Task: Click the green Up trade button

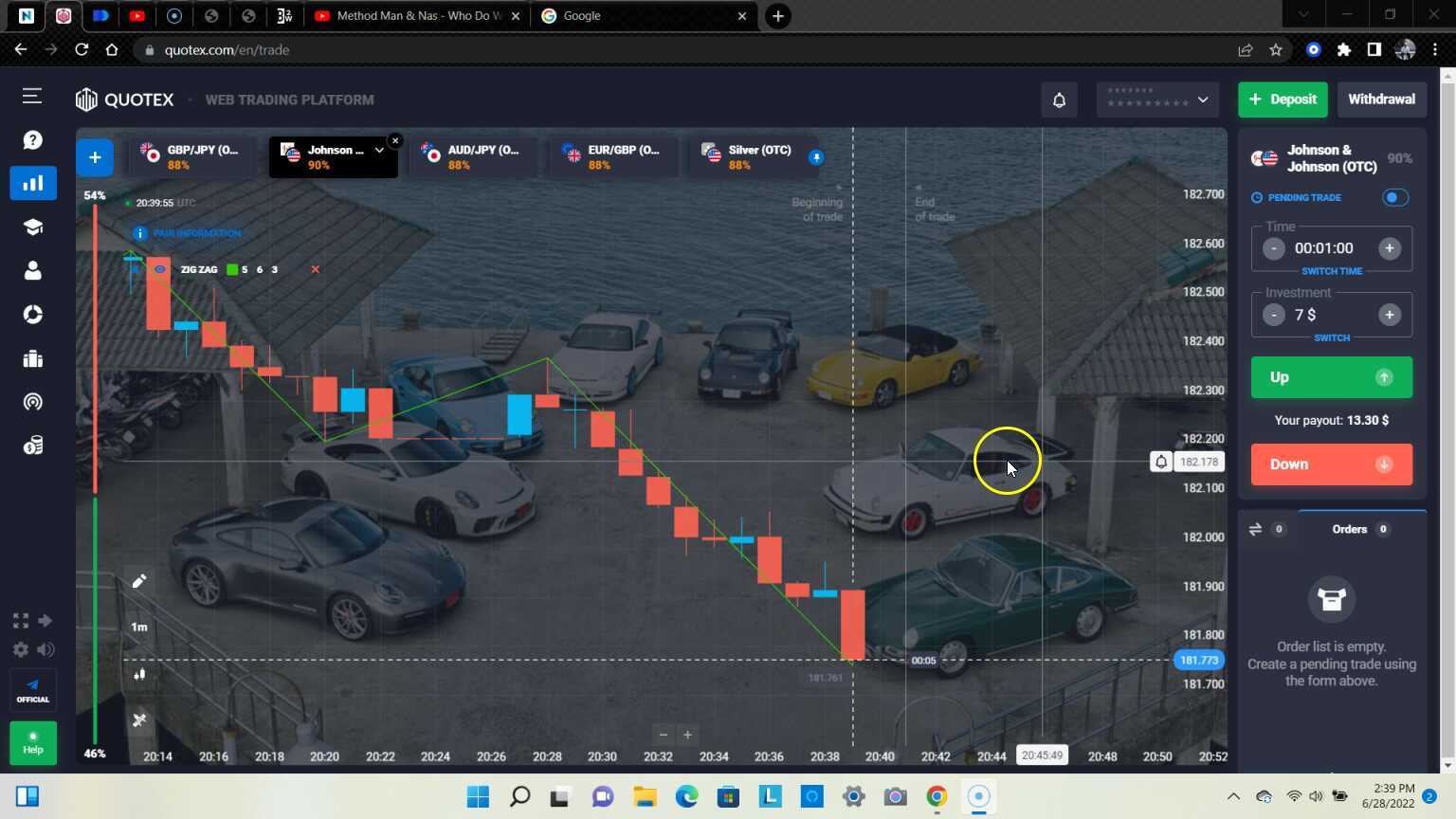Action: [x=1331, y=377]
